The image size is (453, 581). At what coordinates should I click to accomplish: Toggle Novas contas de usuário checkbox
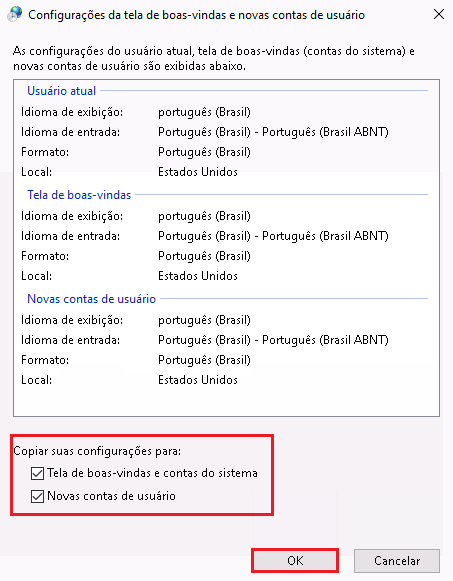coord(37,496)
